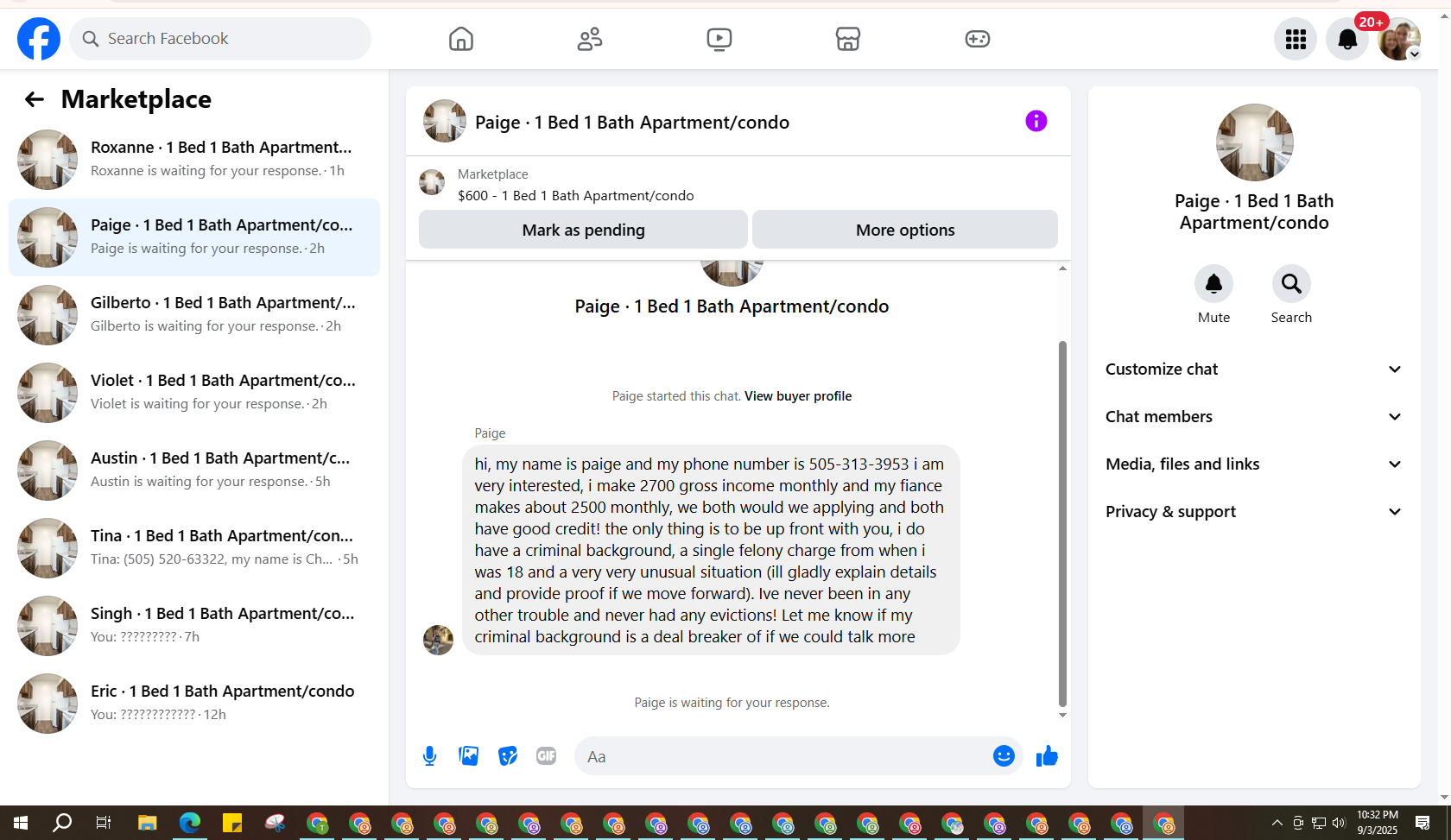
Task: Click the chat vertical scrollbar
Action: pyautogui.click(x=1062, y=523)
